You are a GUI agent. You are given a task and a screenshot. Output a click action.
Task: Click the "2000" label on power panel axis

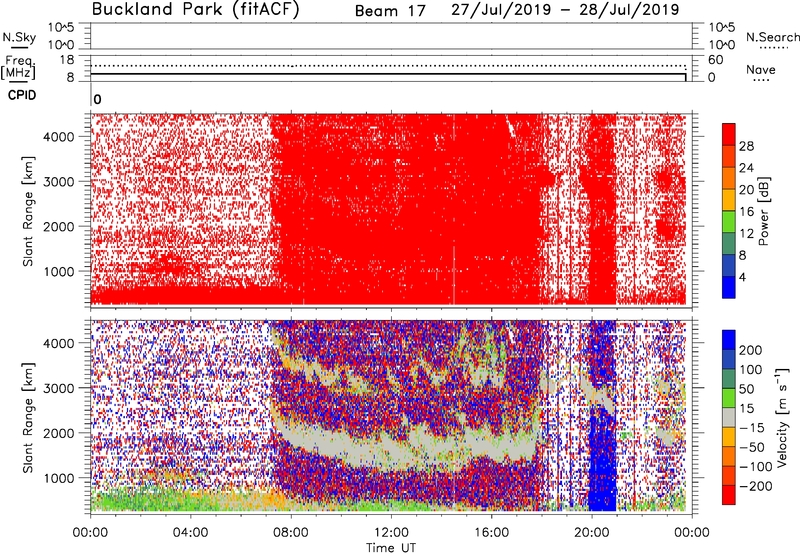[58, 226]
